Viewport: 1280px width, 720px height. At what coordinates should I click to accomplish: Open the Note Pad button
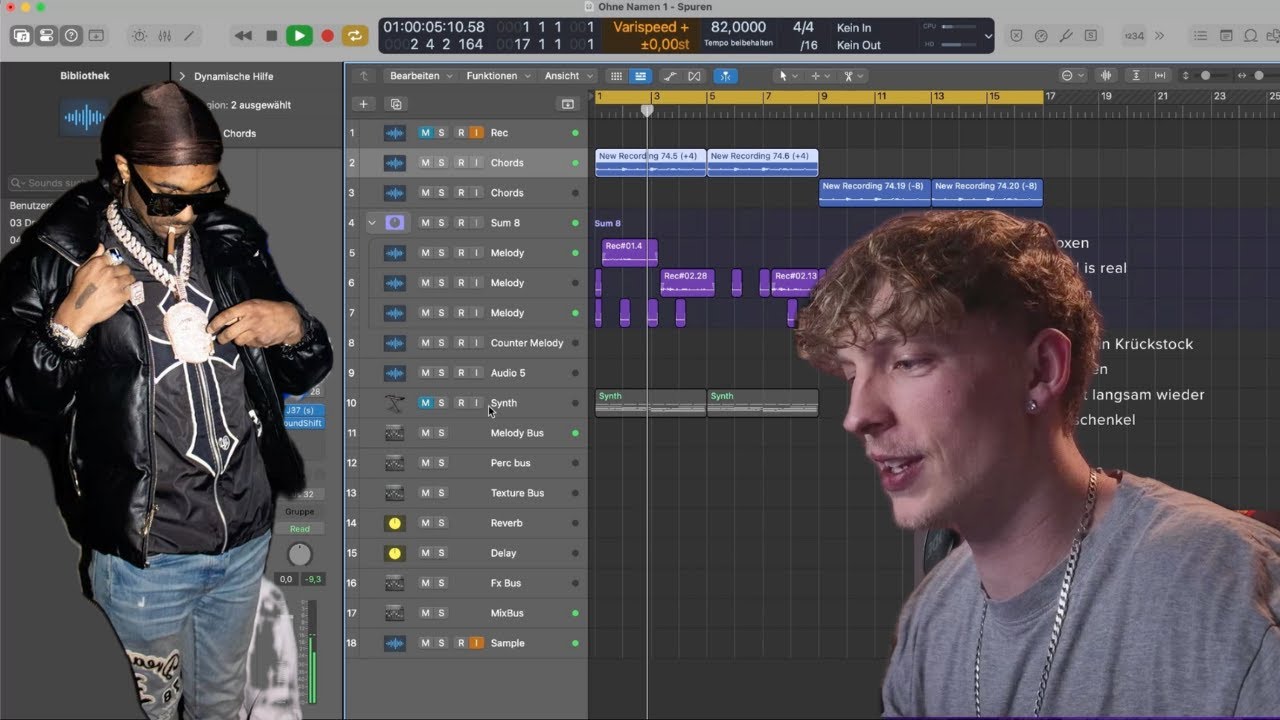[1226, 36]
